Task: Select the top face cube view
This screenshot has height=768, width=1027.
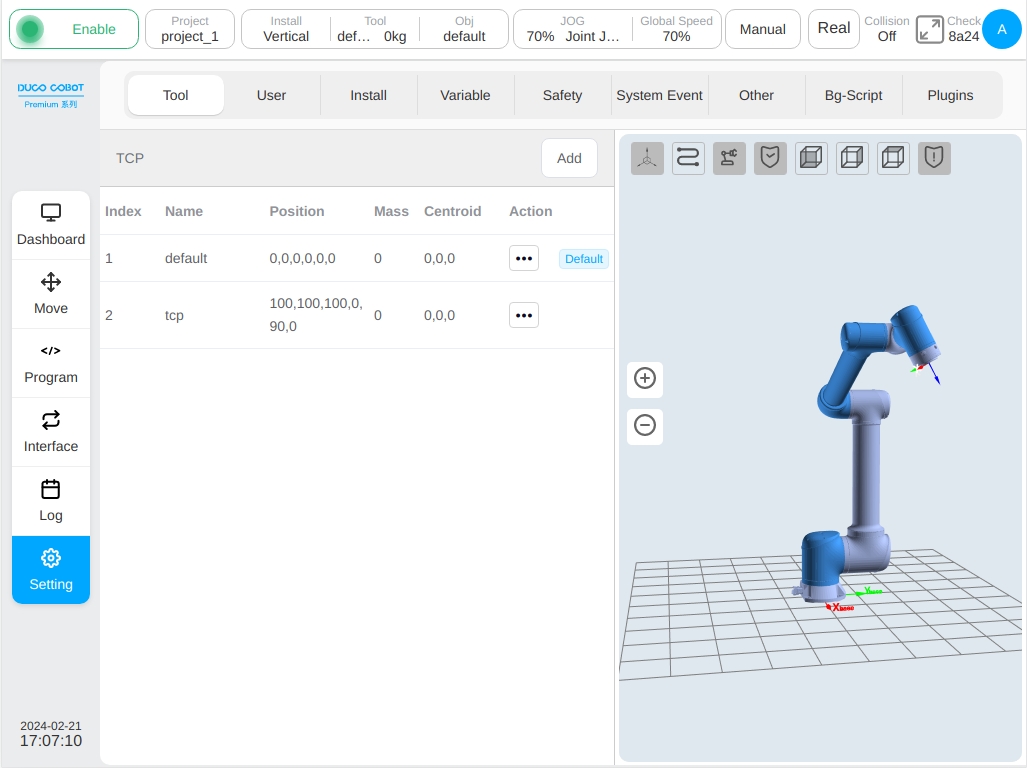Action: [893, 158]
